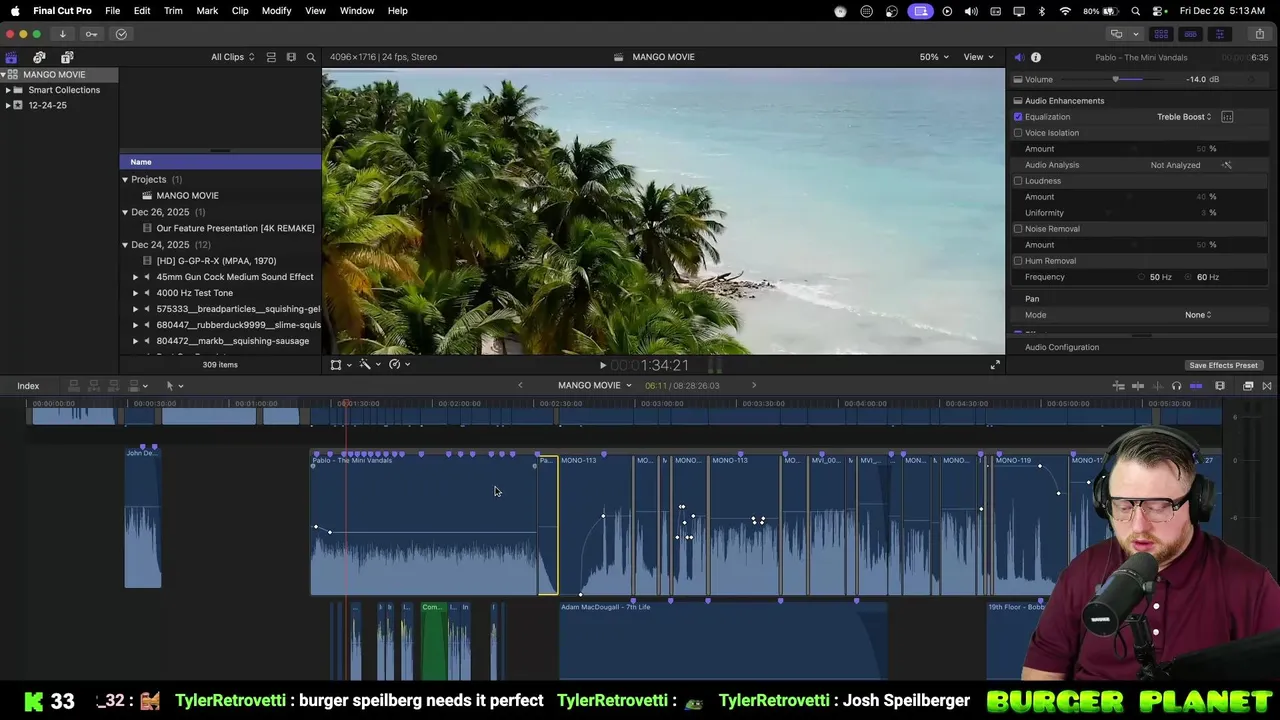Open the Select tool arrow dropdown in timeline
This screenshot has width=1280, height=720.
174,386
